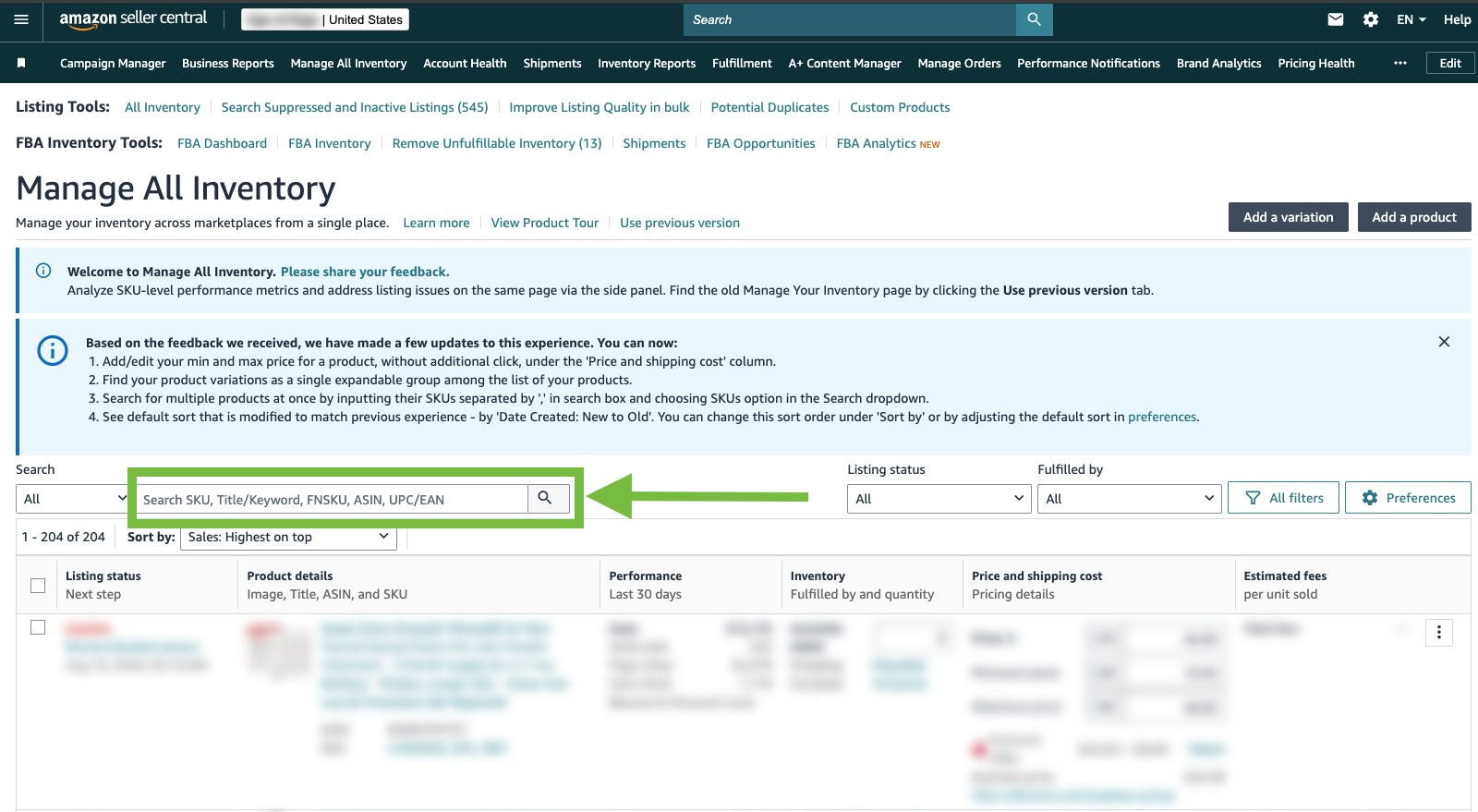
Task: Open the Sort by Sales dropdown
Action: pos(288,537)
